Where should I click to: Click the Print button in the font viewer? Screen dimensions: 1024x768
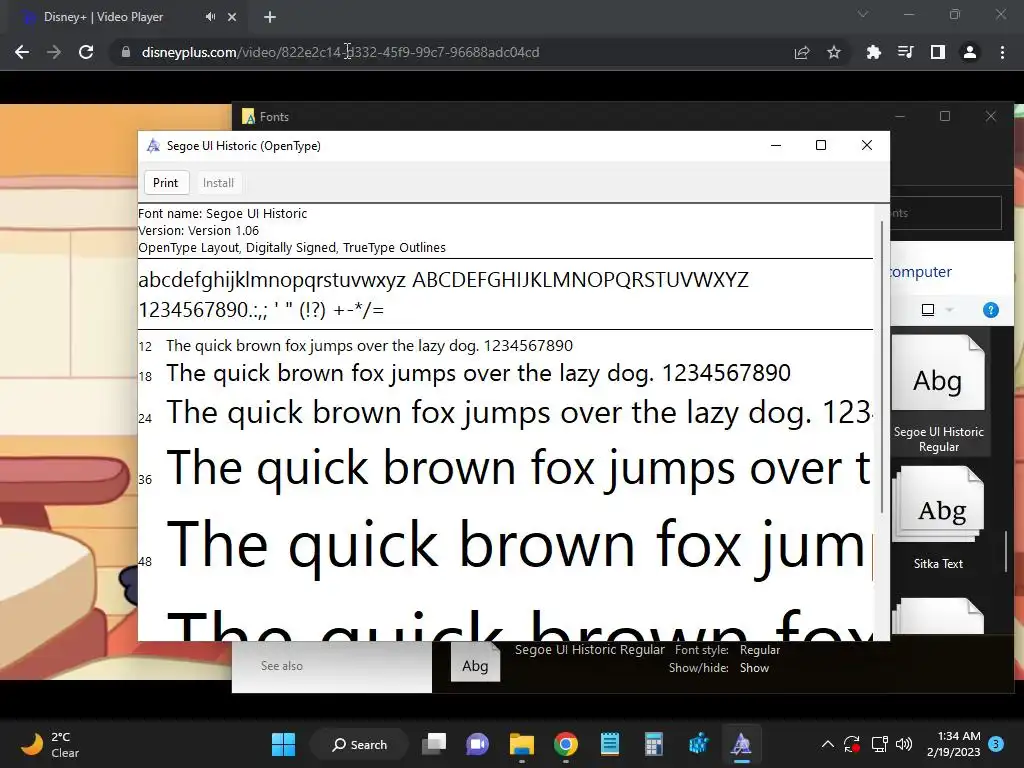pos(165,183)
